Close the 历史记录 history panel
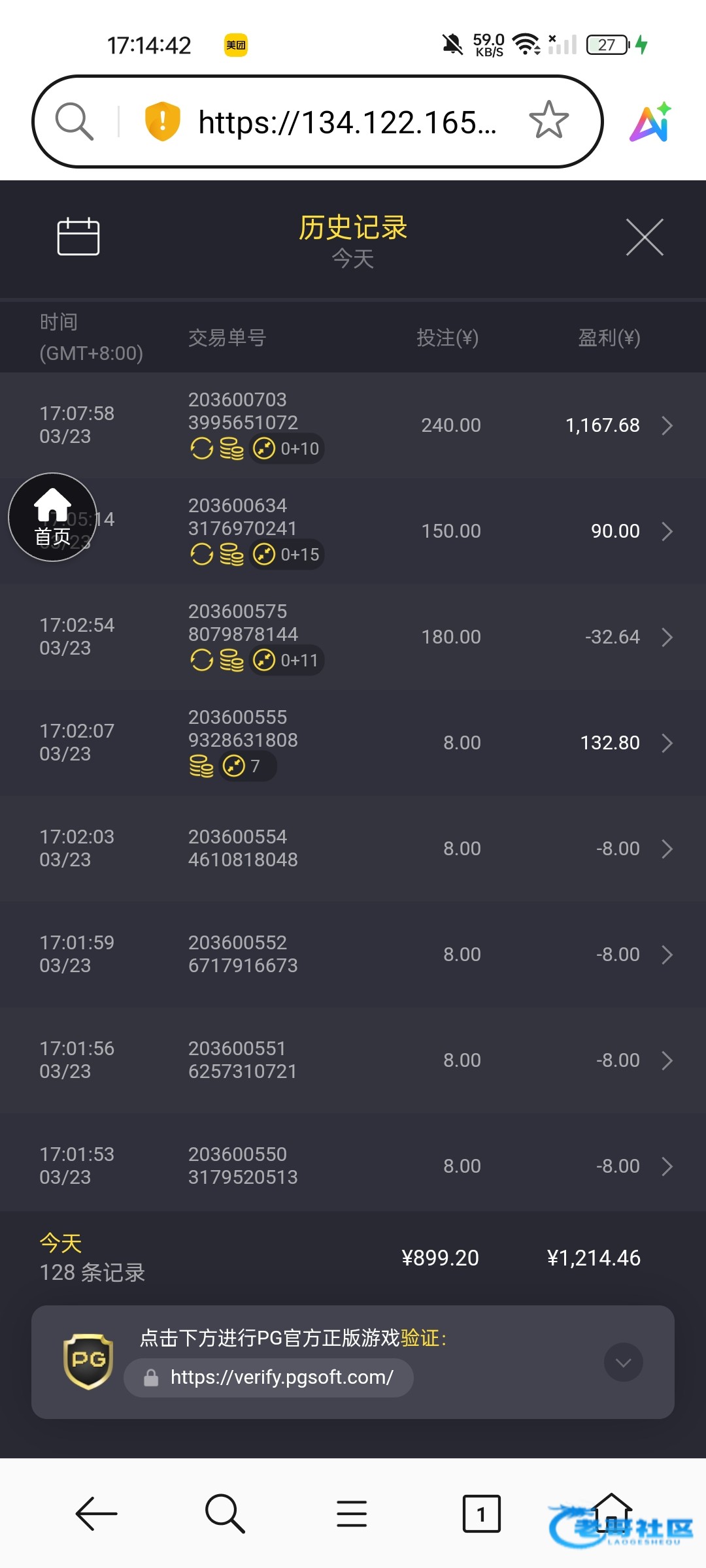Screen dimensions: 706x1568 click(x=645, y=237)
